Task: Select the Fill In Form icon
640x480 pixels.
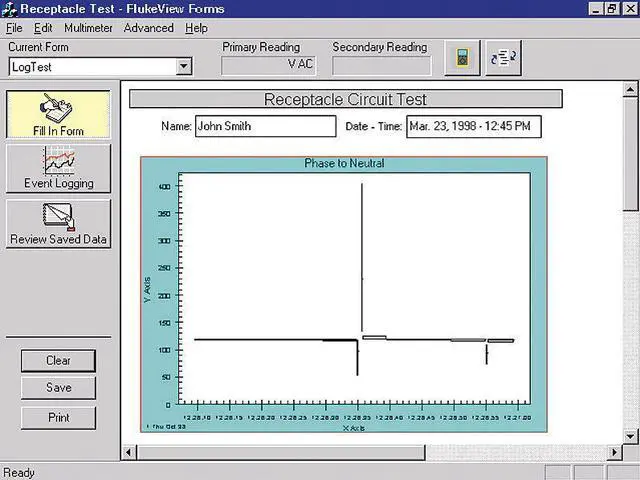Action: click(58, 115)
